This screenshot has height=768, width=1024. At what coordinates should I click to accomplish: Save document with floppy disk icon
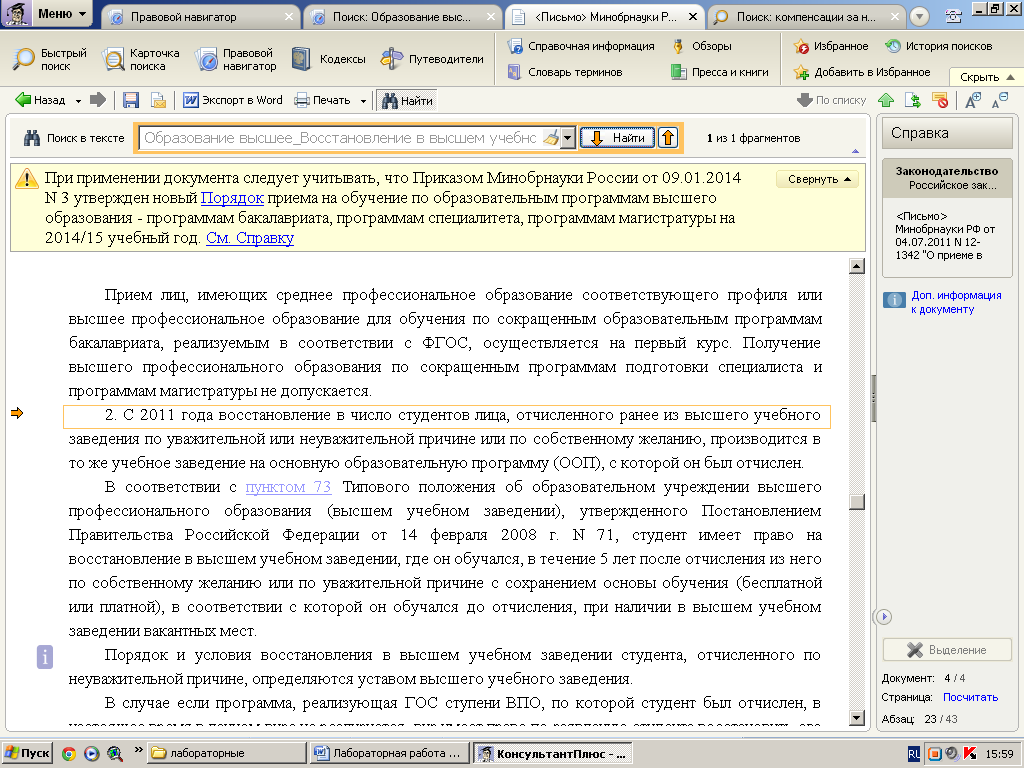point(131,100)
